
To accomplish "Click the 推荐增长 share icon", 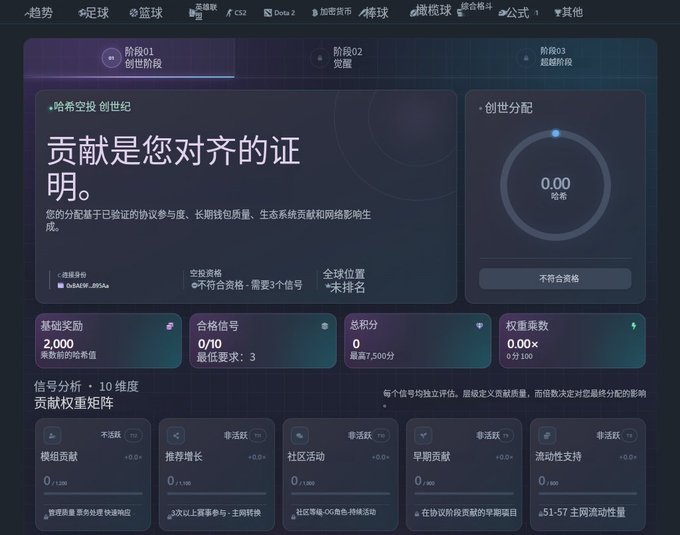I will click(176, 436).
